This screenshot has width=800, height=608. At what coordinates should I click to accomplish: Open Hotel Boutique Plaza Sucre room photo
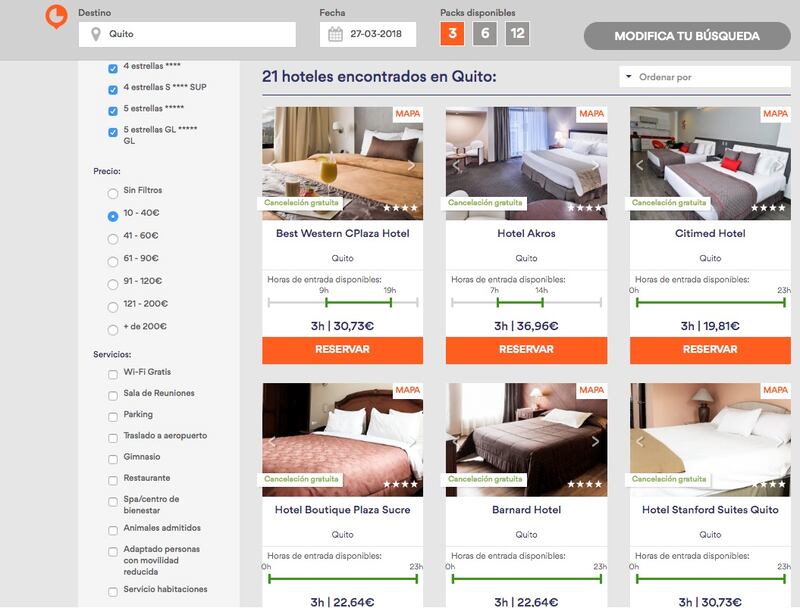342,440
